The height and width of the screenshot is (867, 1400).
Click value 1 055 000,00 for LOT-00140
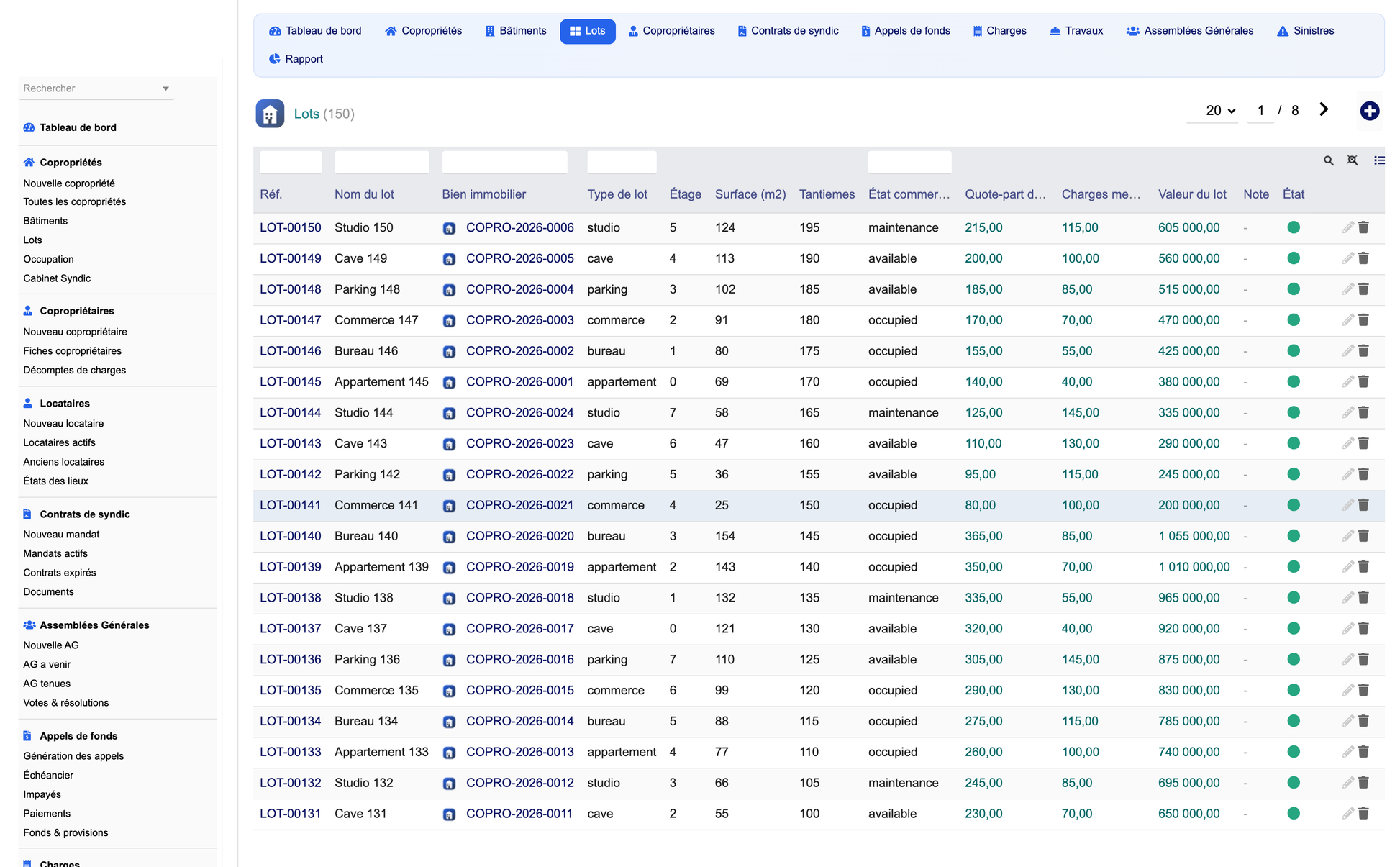coord(1194,536)
